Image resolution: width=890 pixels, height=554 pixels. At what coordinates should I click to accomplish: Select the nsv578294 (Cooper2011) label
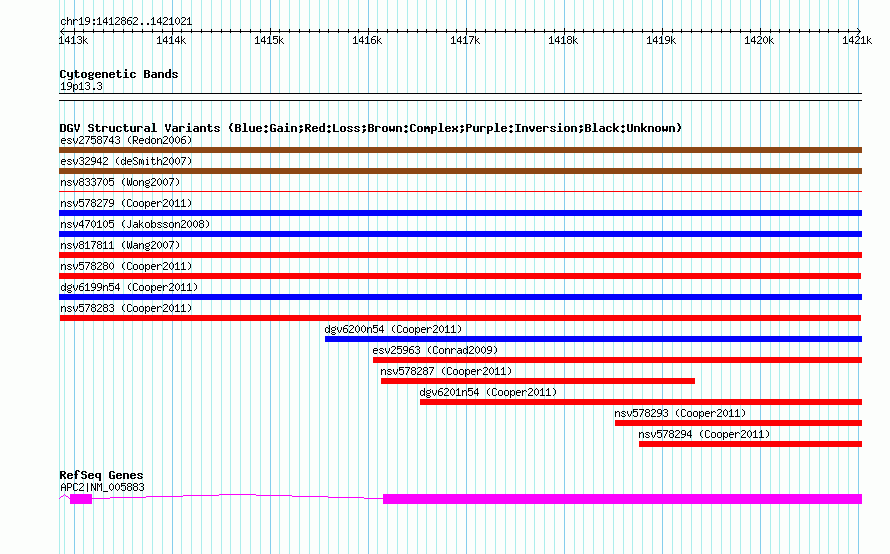pyautogui.click(x=704, y=434)
